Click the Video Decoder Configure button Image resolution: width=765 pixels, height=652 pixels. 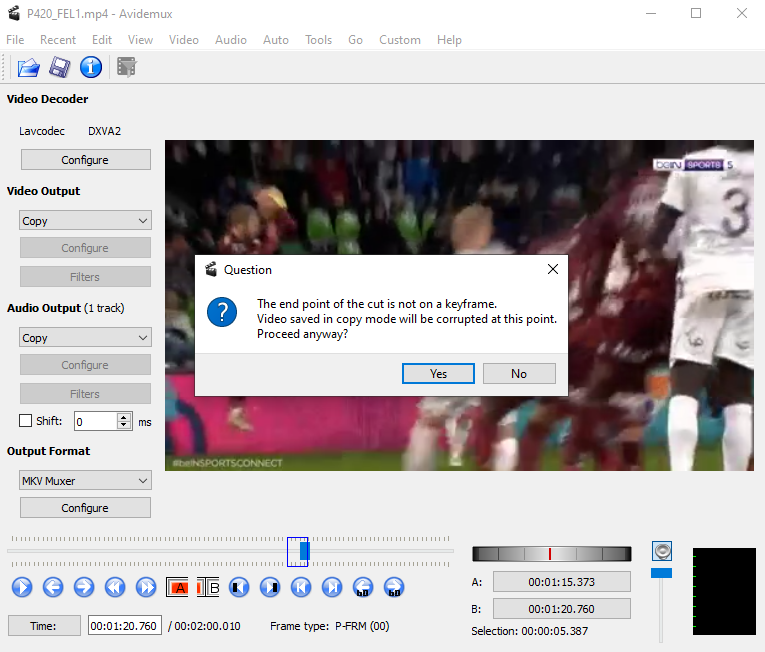[x=85, y=160]
